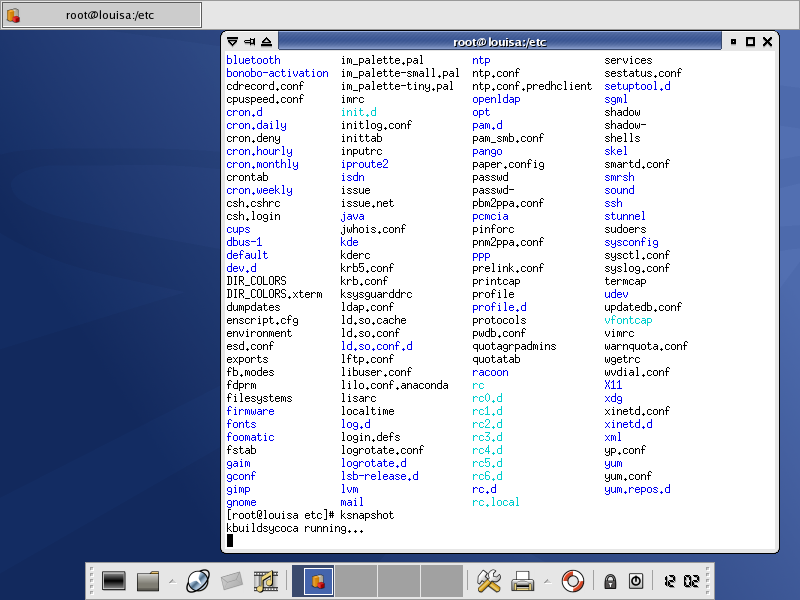Open the home folder icon

point(148,580)
